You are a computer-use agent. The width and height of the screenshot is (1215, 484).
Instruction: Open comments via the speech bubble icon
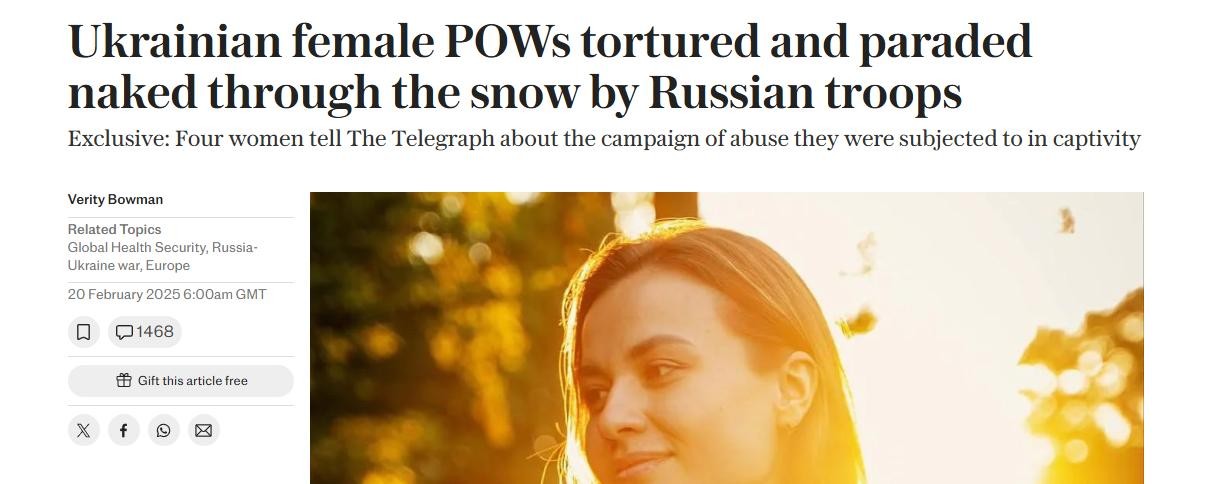(124, 332)
